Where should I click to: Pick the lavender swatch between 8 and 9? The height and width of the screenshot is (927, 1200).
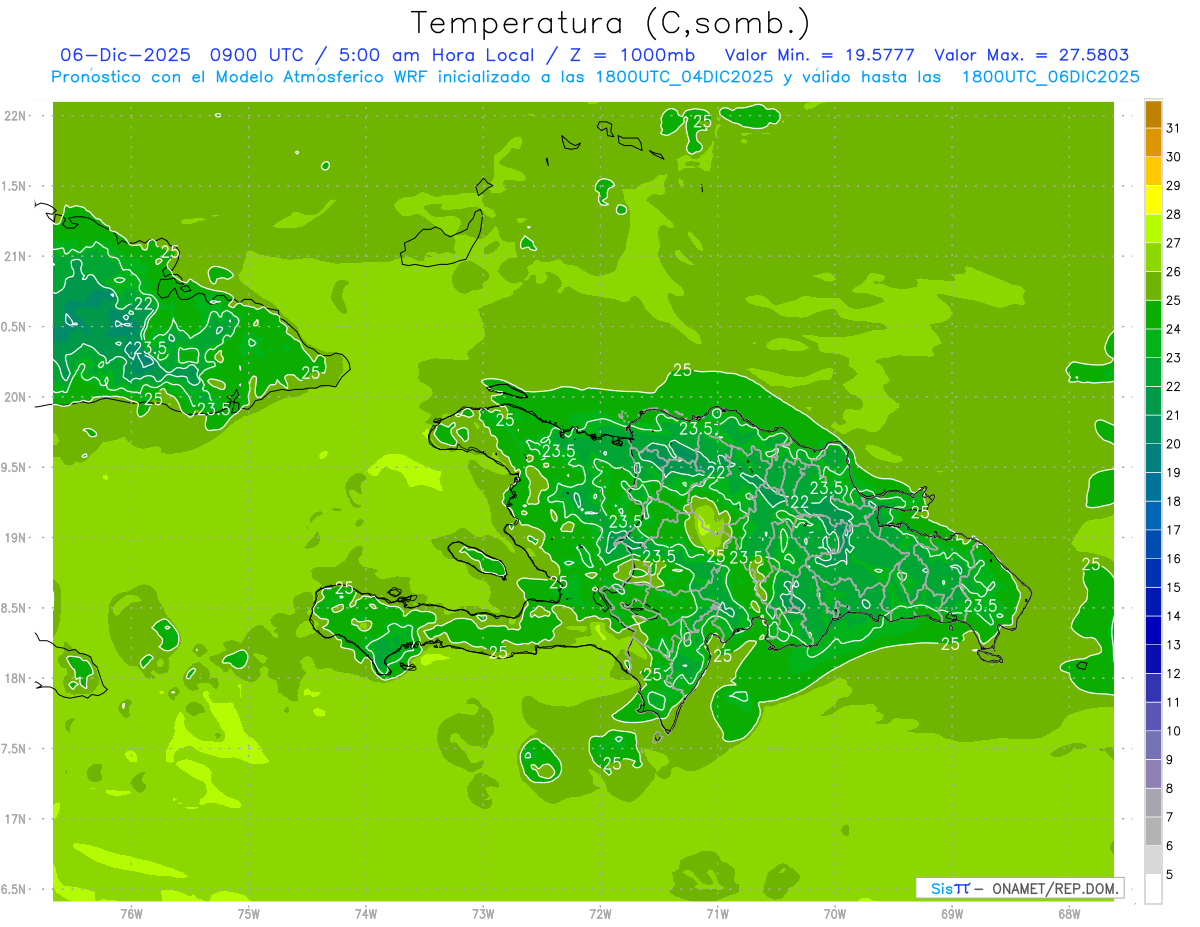coord(1153,774)
